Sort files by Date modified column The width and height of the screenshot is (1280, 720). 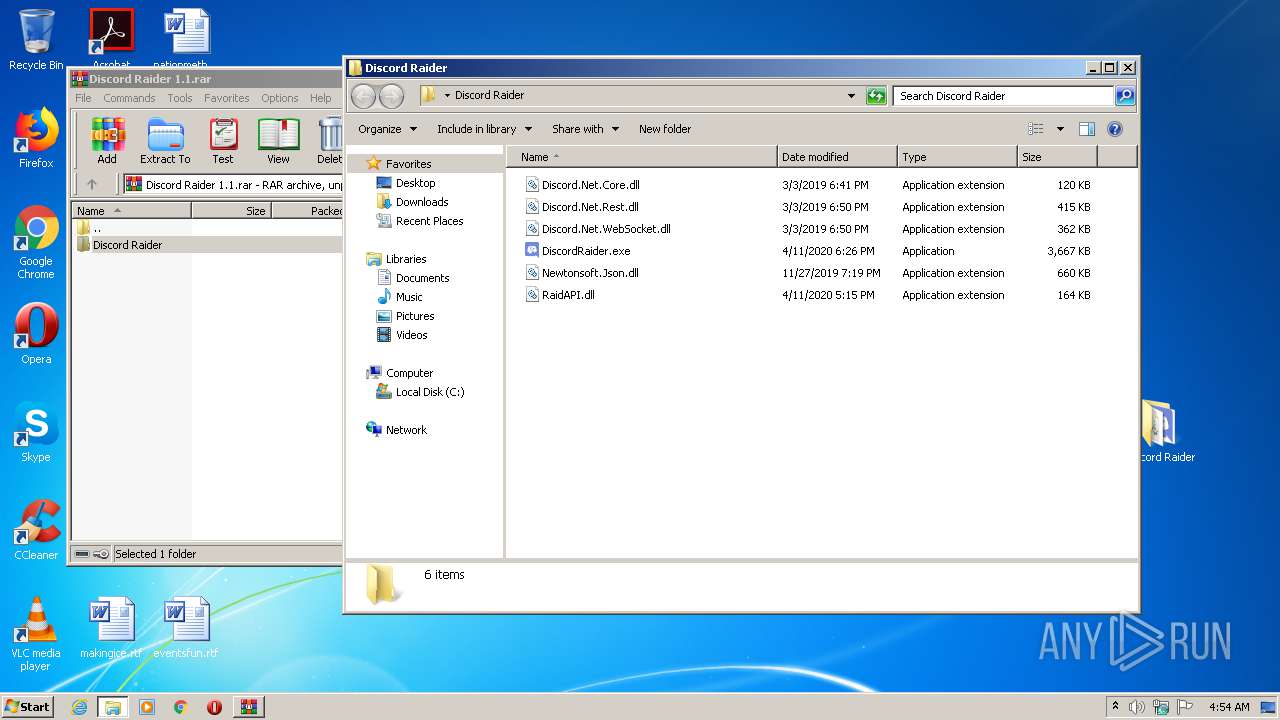tap(837, 157)
